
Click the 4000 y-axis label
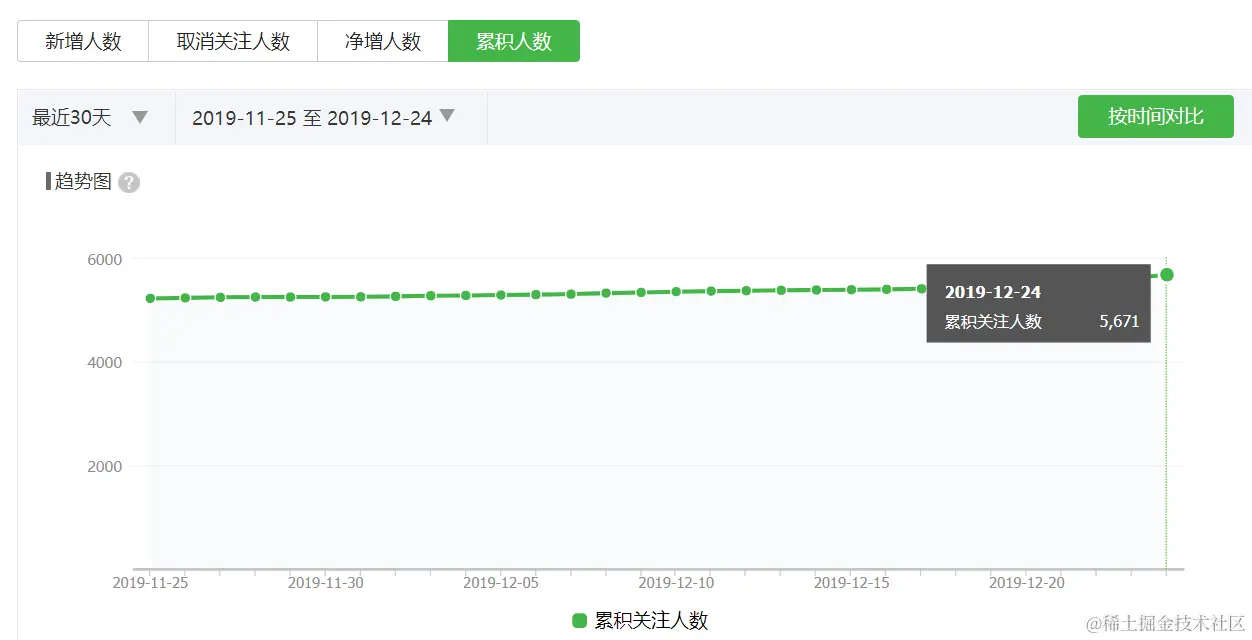[104, 363]
